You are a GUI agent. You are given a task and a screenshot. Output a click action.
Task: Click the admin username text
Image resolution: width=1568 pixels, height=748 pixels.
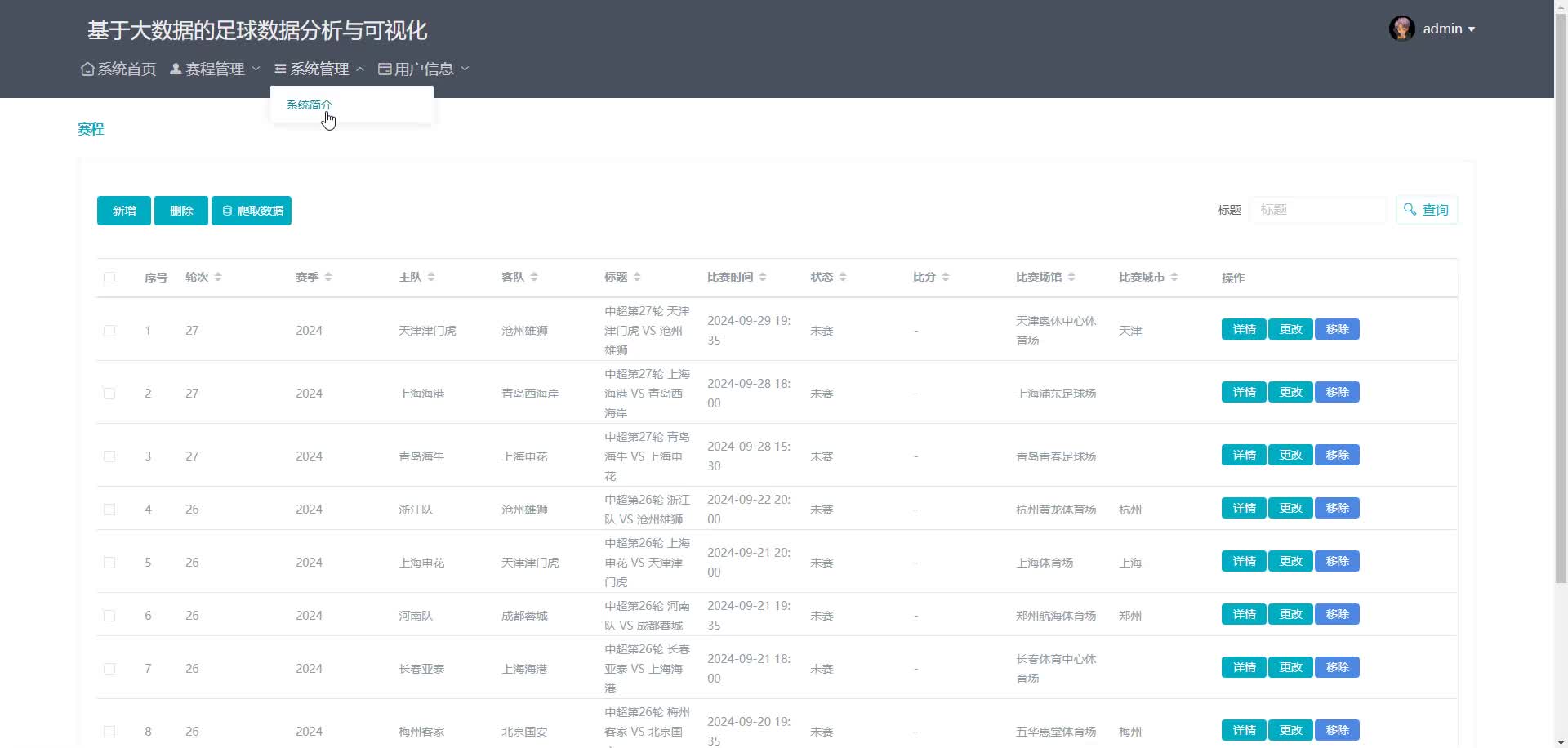click(x=1442, y=29)
